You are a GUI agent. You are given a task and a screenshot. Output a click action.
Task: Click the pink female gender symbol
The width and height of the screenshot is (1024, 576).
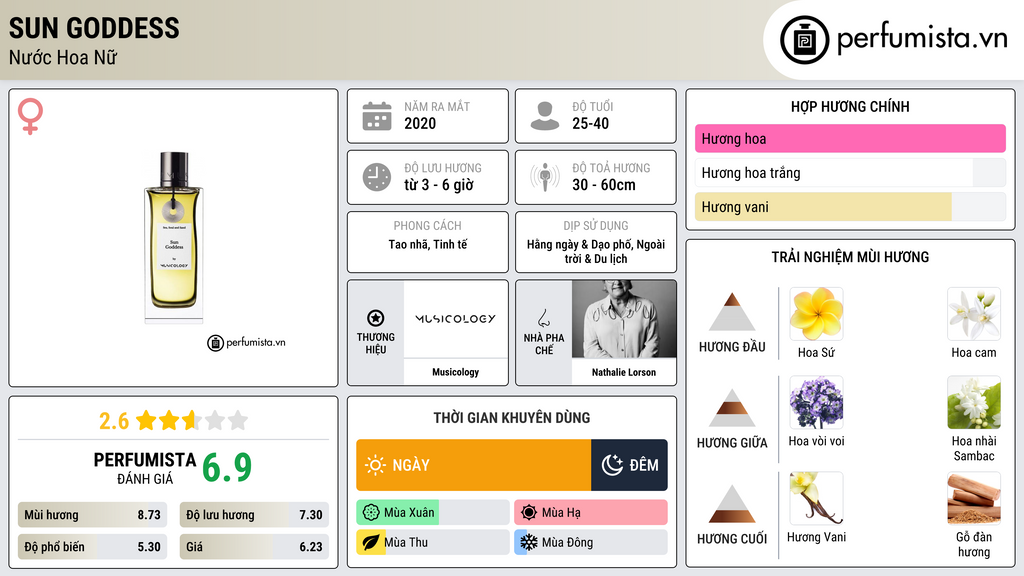[30, 116]
